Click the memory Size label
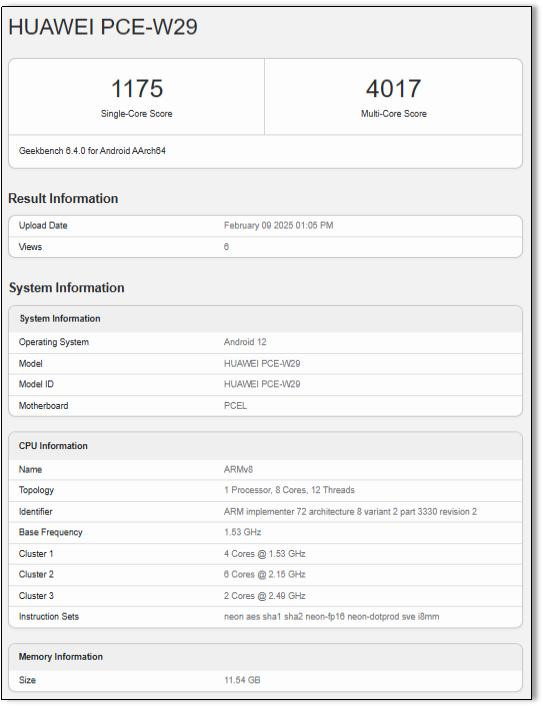Screen dimensions: 543x706 click(27, 680)
